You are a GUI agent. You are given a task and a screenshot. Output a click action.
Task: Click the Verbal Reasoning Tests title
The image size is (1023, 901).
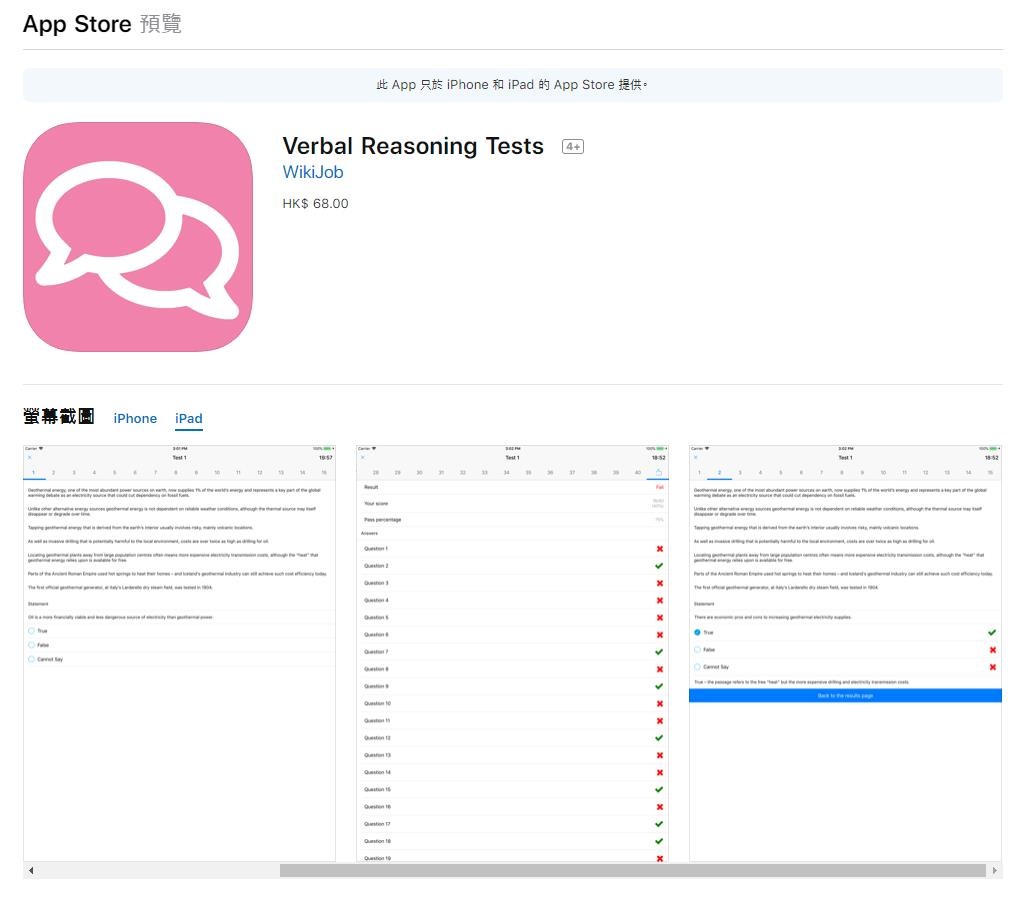(x=413, y=146)
